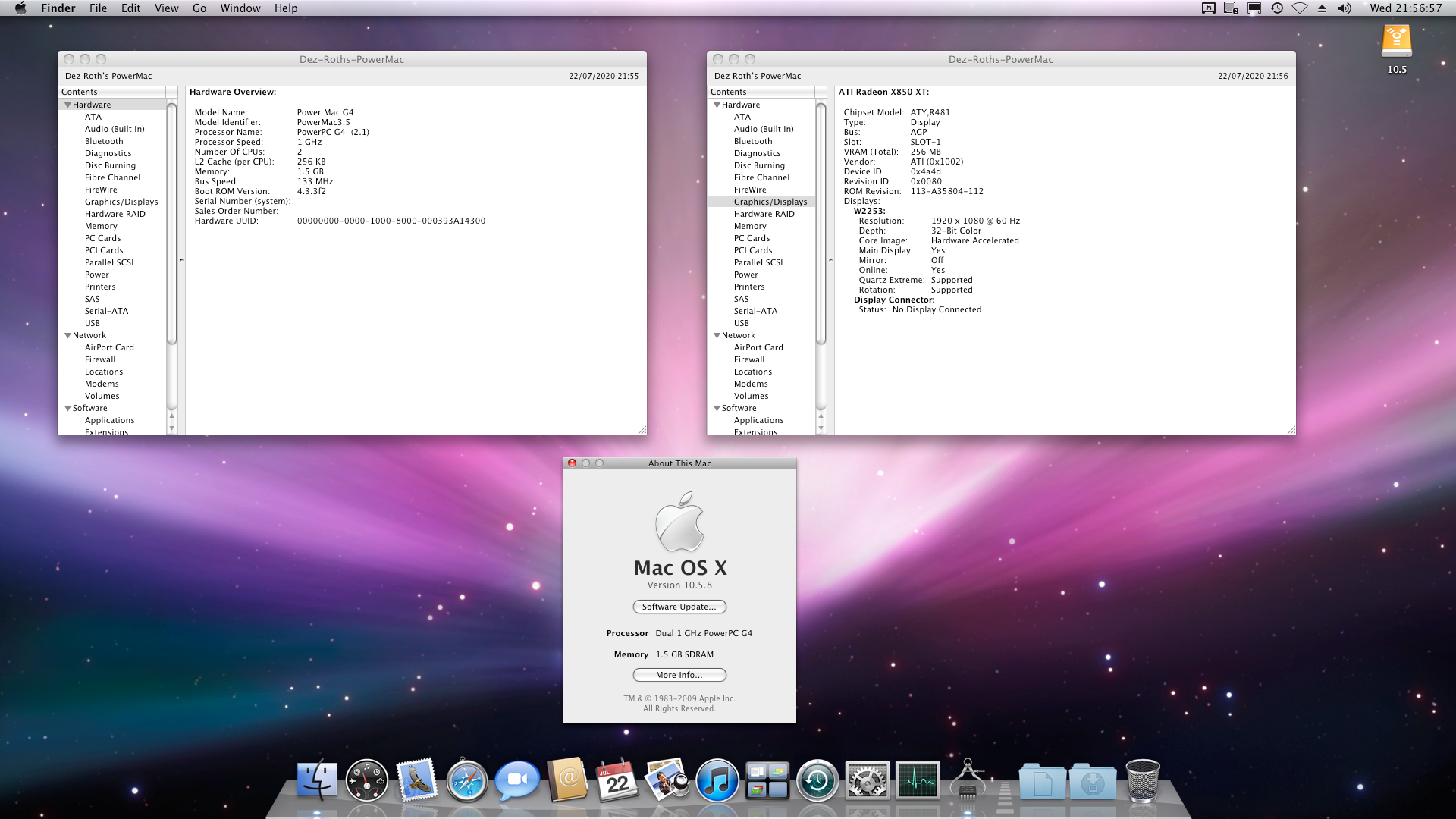The image size is (1456, 819).
Task: Launch Safari compass icon in Dock
Action: click(466, 780)
